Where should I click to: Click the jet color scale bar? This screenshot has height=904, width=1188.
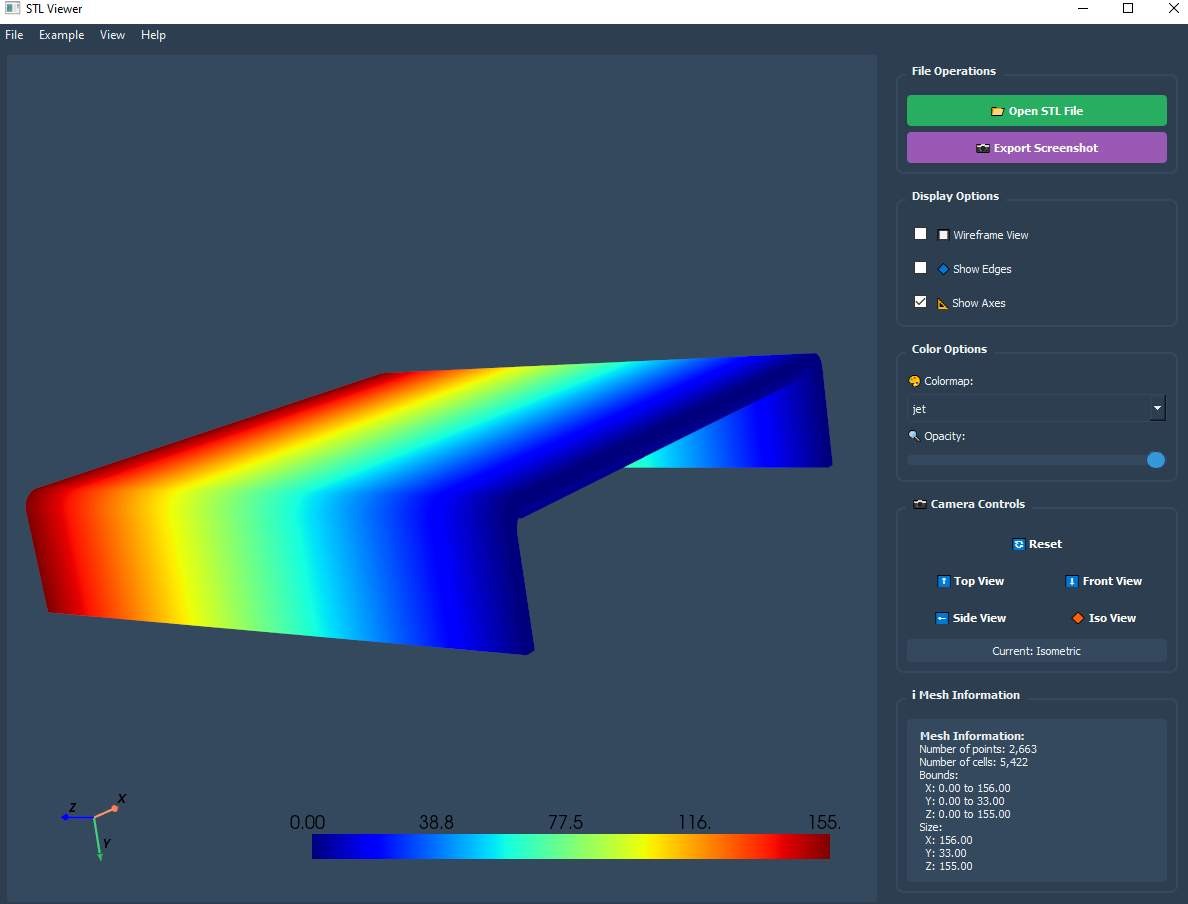pyautogui.click(x=570, y=846)
